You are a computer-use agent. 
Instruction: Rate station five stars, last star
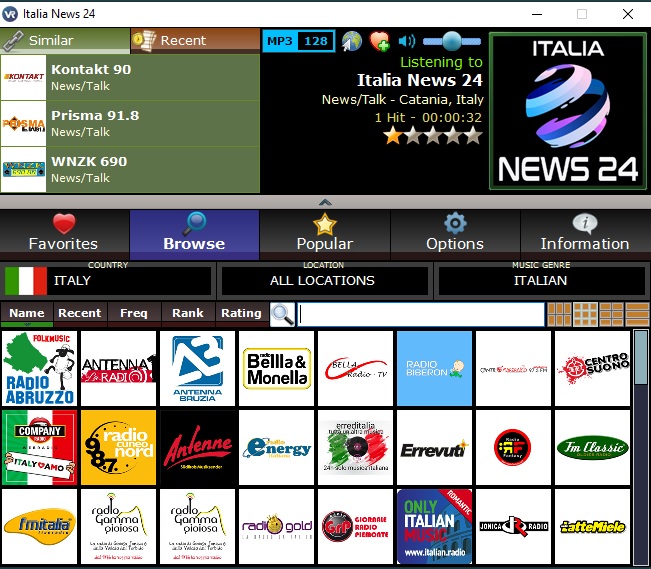(x=473, y=135)
